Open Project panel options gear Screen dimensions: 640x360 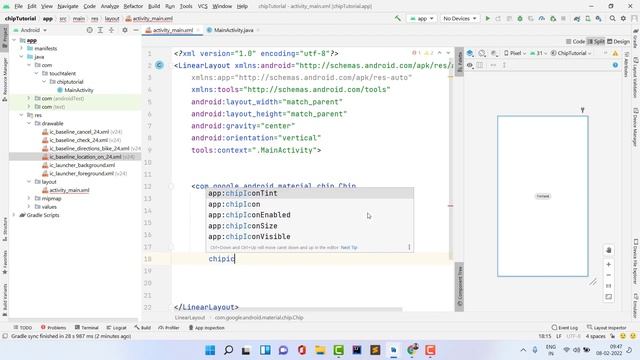tap(125, 30)
